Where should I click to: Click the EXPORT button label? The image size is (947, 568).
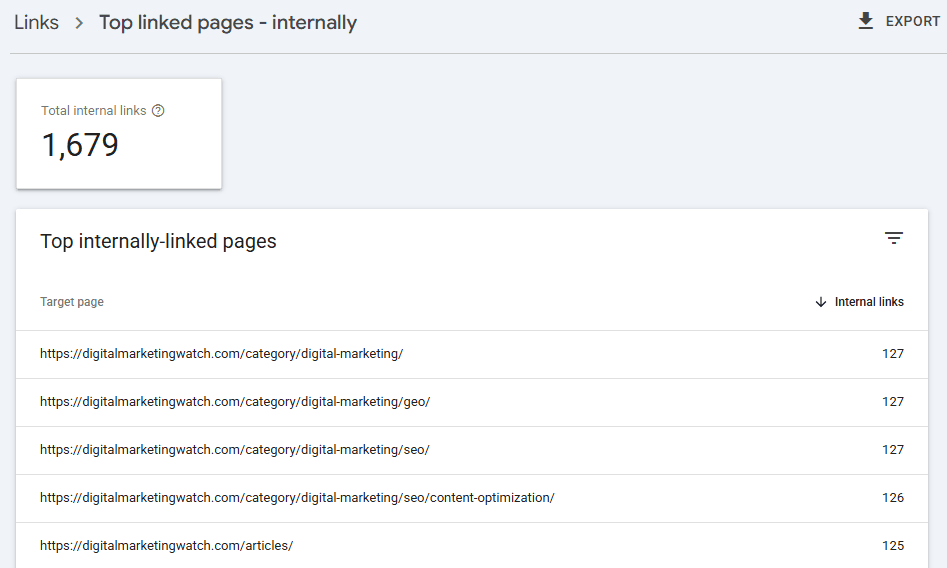(913, 21)
